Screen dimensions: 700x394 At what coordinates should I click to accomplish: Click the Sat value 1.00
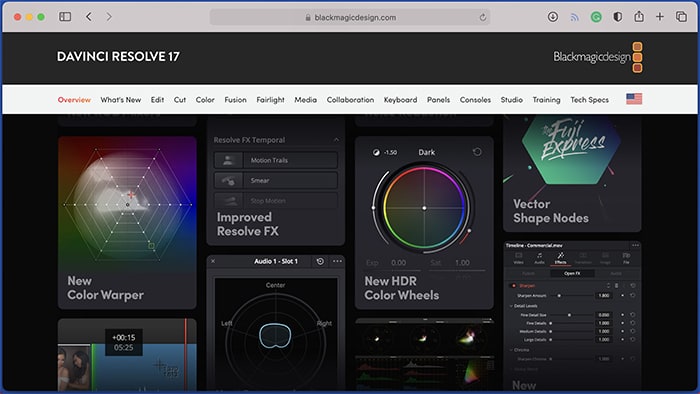click(x=462, y=263)
